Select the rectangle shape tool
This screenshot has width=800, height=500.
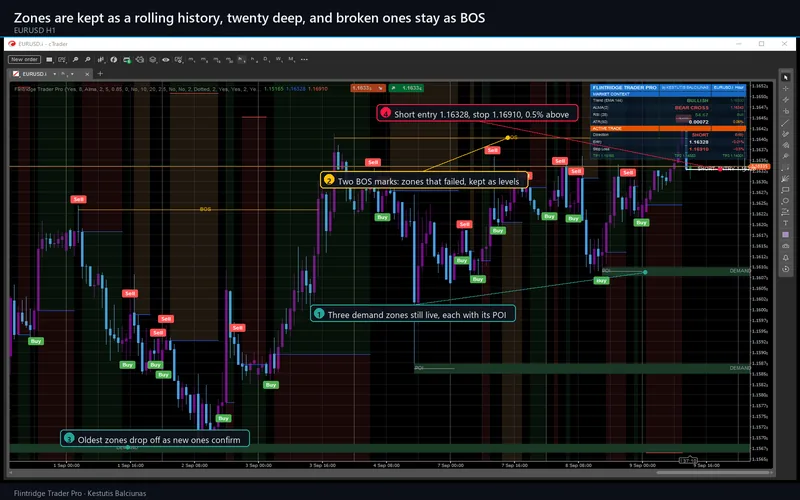pos(786,190)
